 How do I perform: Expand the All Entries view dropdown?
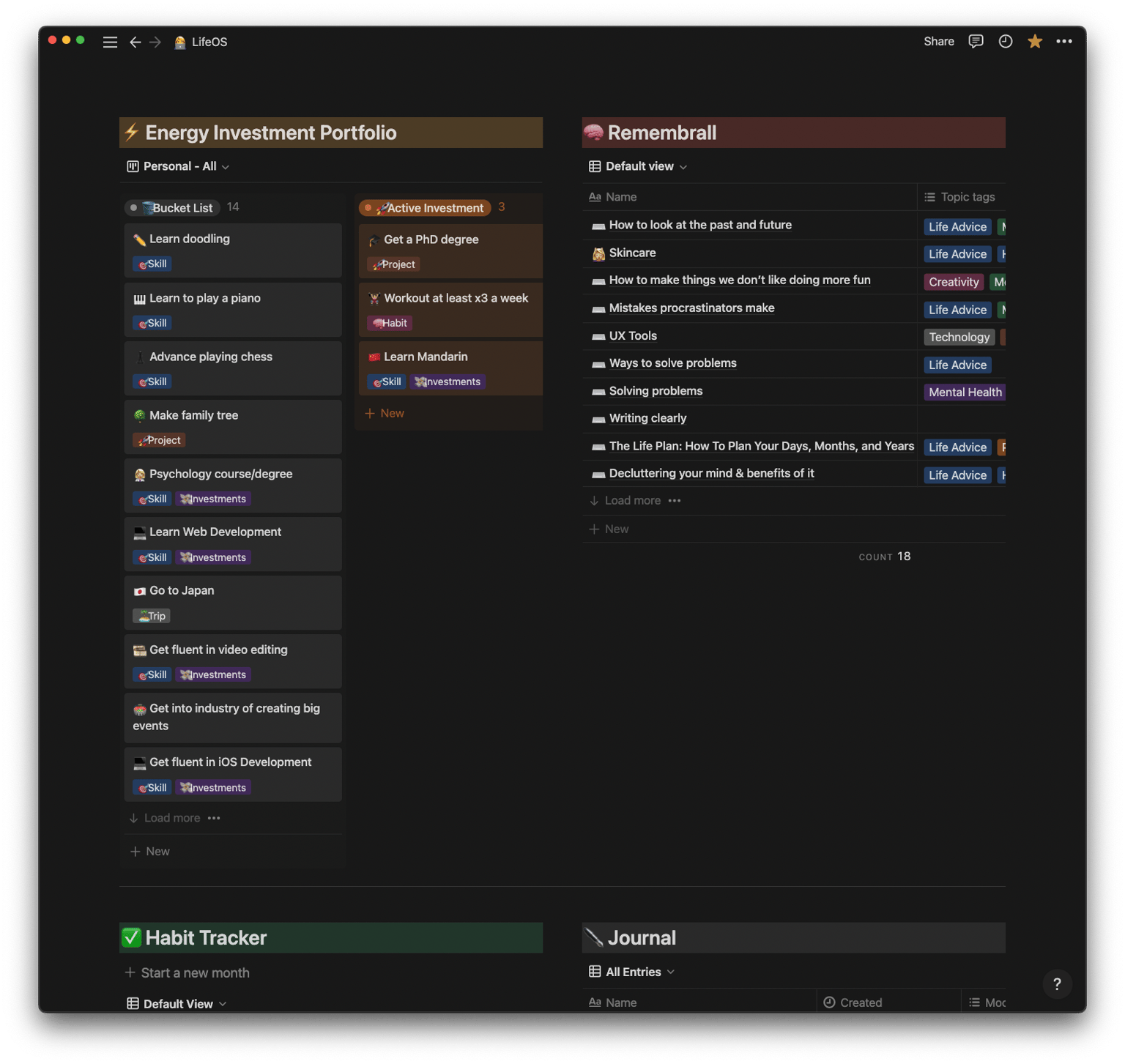(x=631, y=972)
